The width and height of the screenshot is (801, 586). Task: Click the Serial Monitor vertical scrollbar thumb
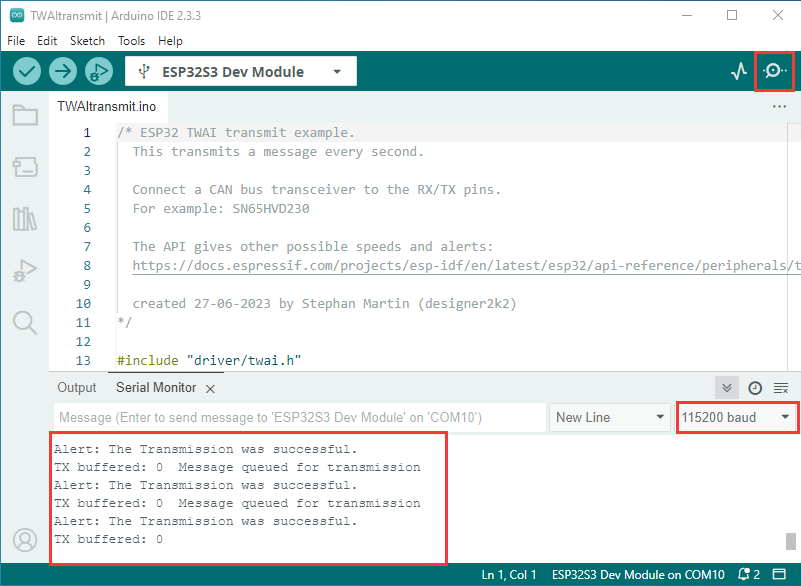click(791, 542)
